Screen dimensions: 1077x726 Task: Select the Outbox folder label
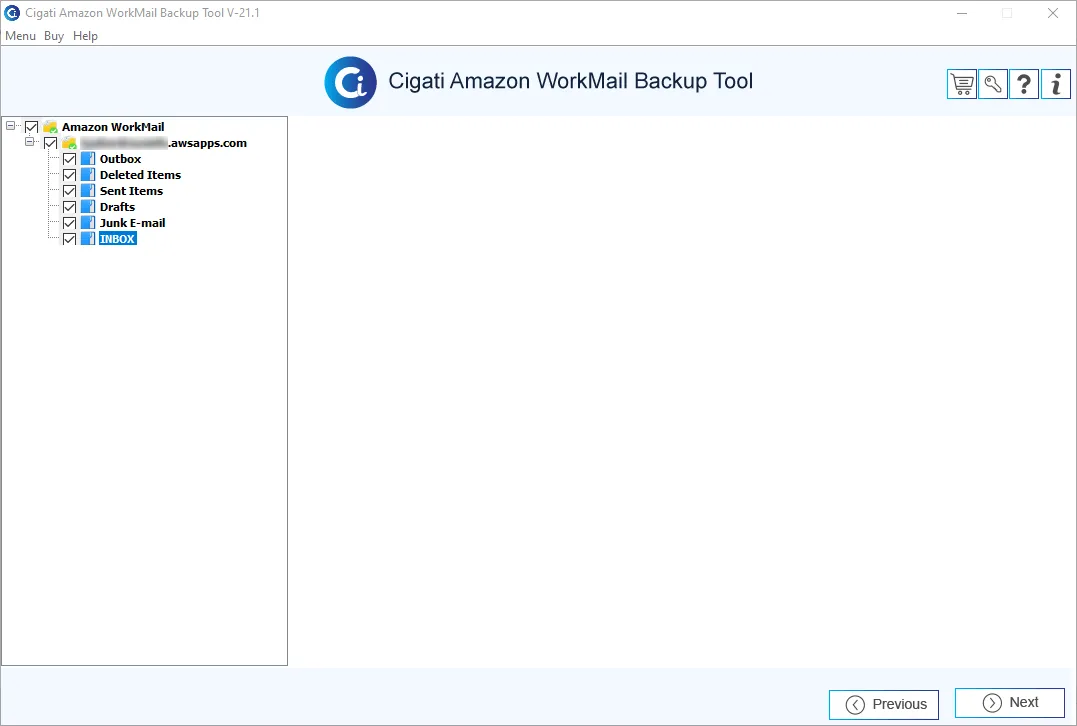pos(120,159)
